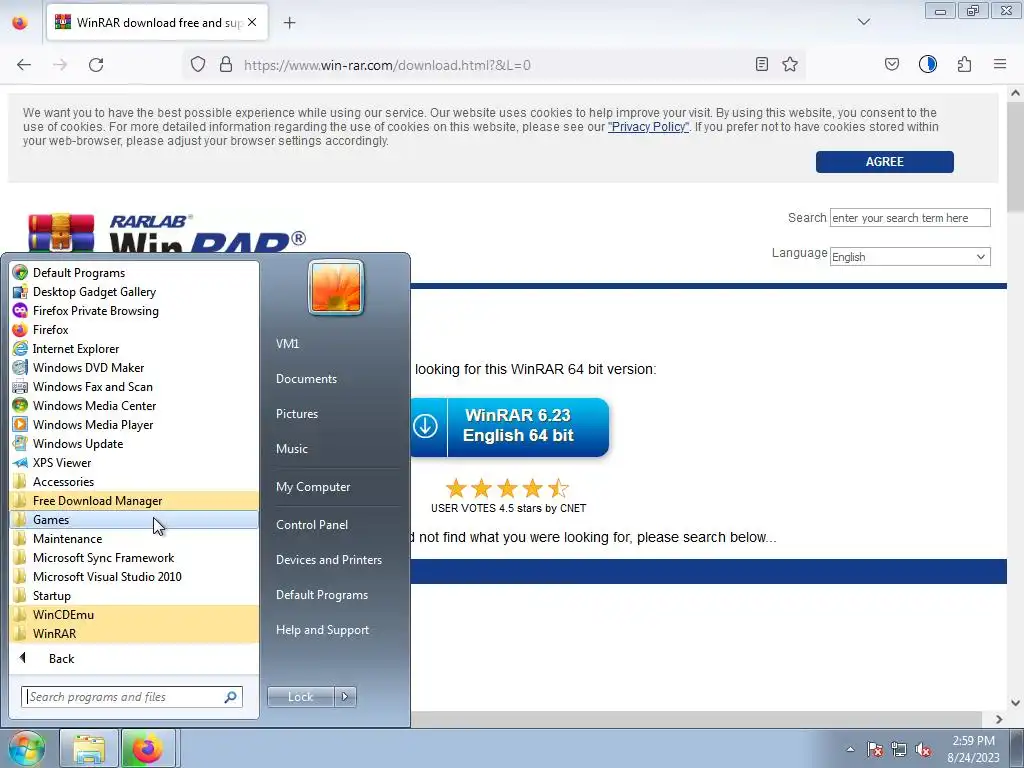Download WinRAR 6.23 English 64 bit
The height and width of the screenshot is (768, 1024).
point(509,426)
